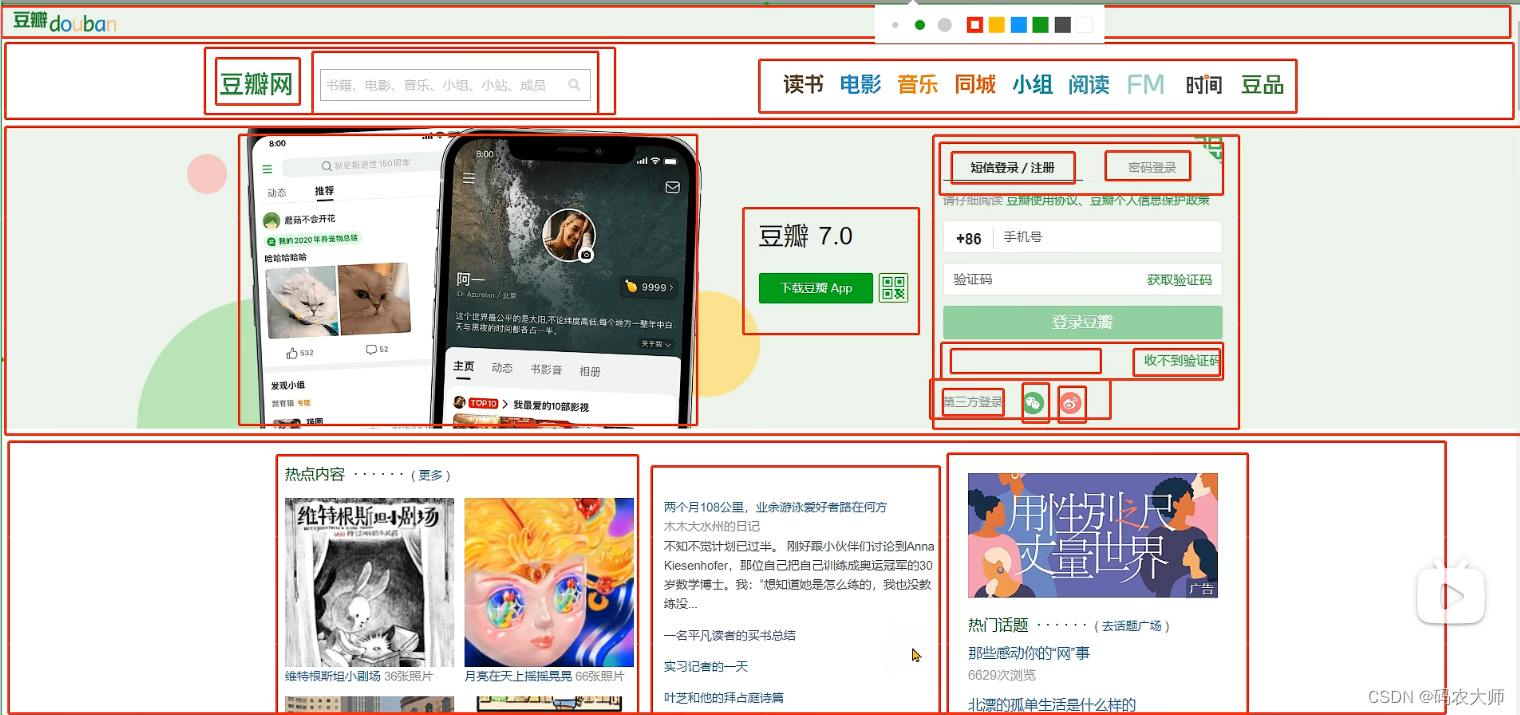Open article 叶芝和他的拜占庭诗篇
Screen dimensions: 1520x715
pyautogui.click(x=724, y=697)
